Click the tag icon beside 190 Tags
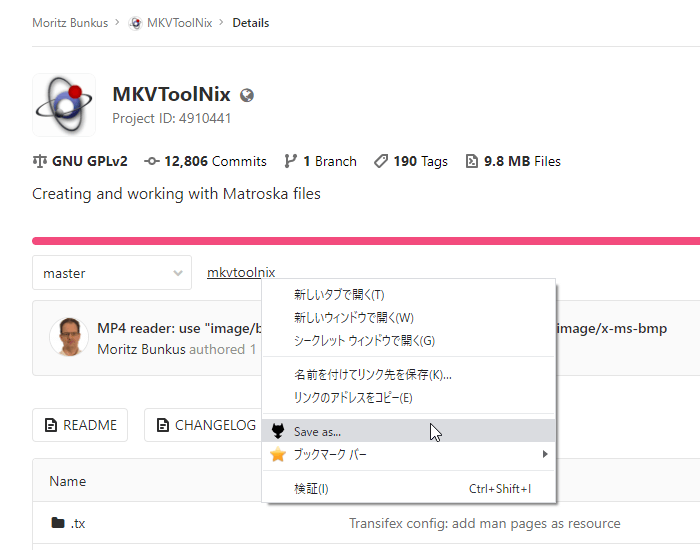Image resolution: width=700 pixels, height=550 pixels. coord(381,161)
